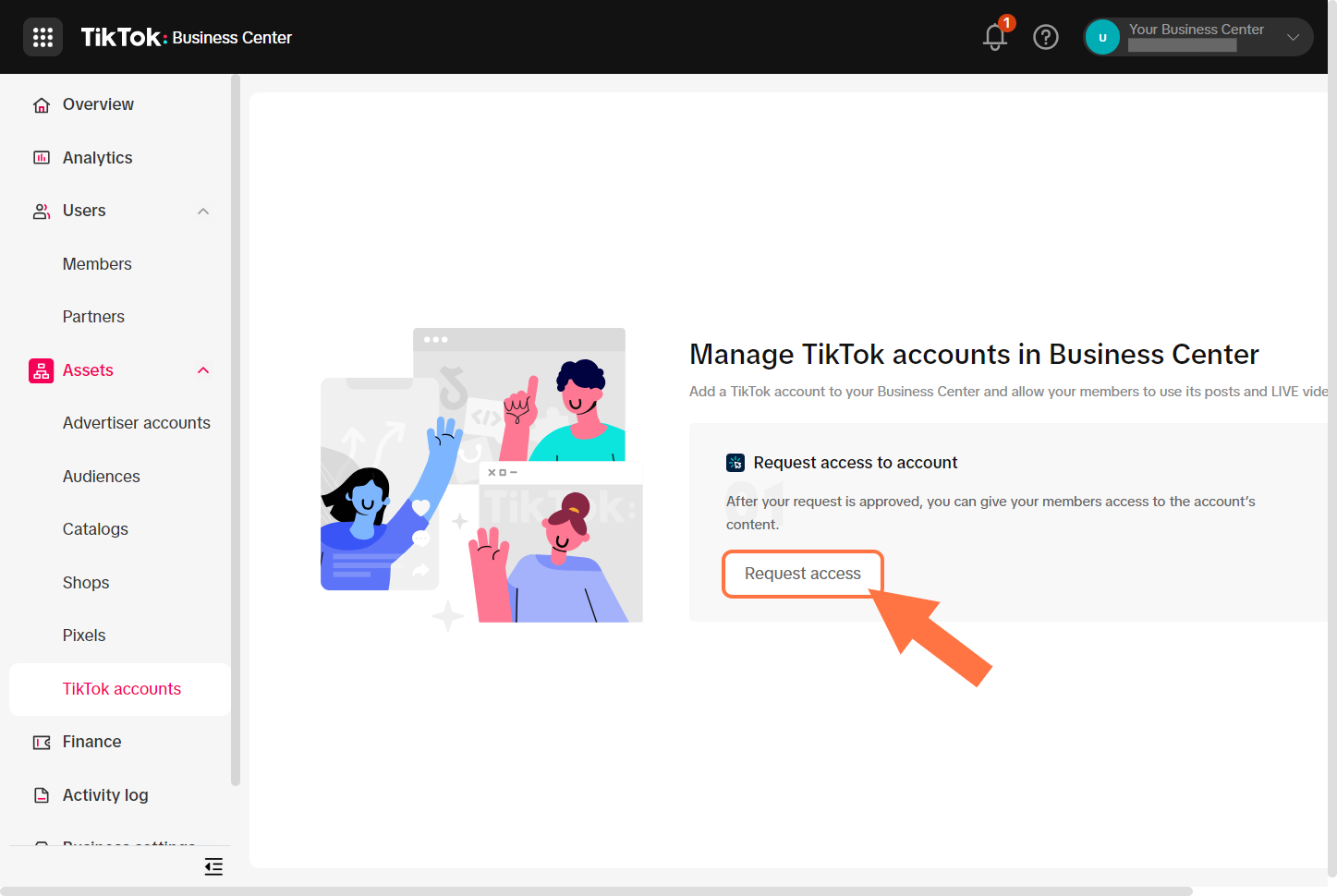
Task: Click the notifications bell icon
Action: (995, 37)
